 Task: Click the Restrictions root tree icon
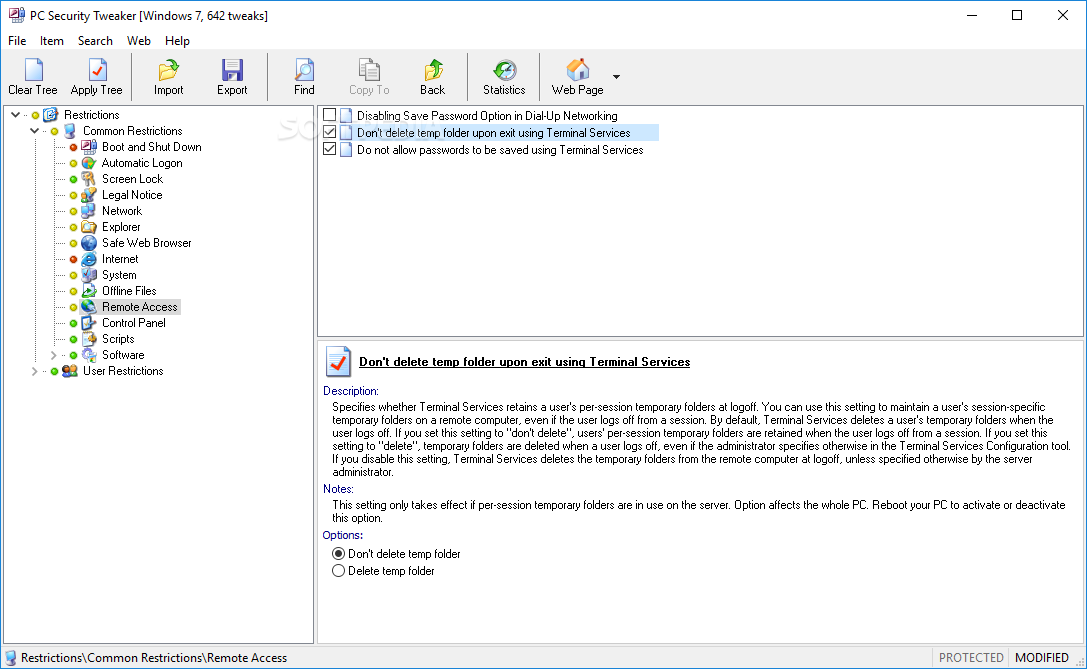click(50, 115)
